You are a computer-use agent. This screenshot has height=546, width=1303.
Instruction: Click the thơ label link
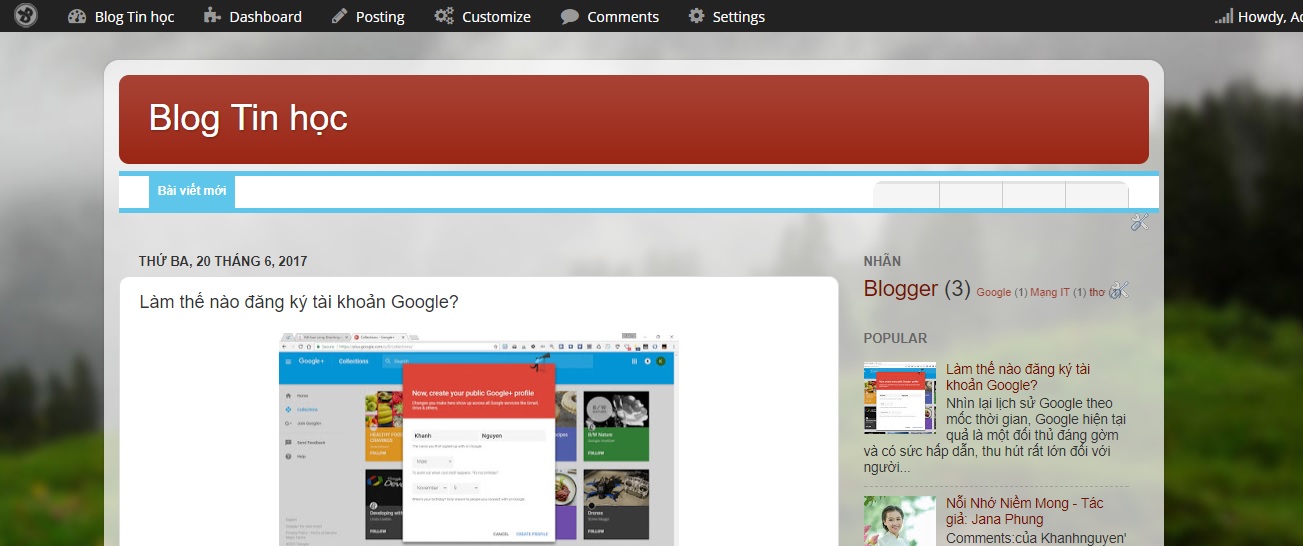tap(1097, 292)
